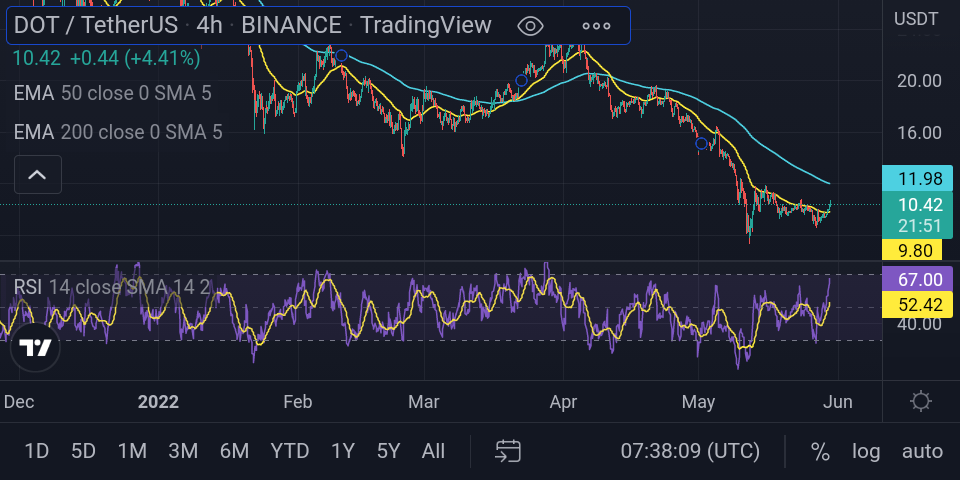Click the USDT currency label

[x=916, y=19]
